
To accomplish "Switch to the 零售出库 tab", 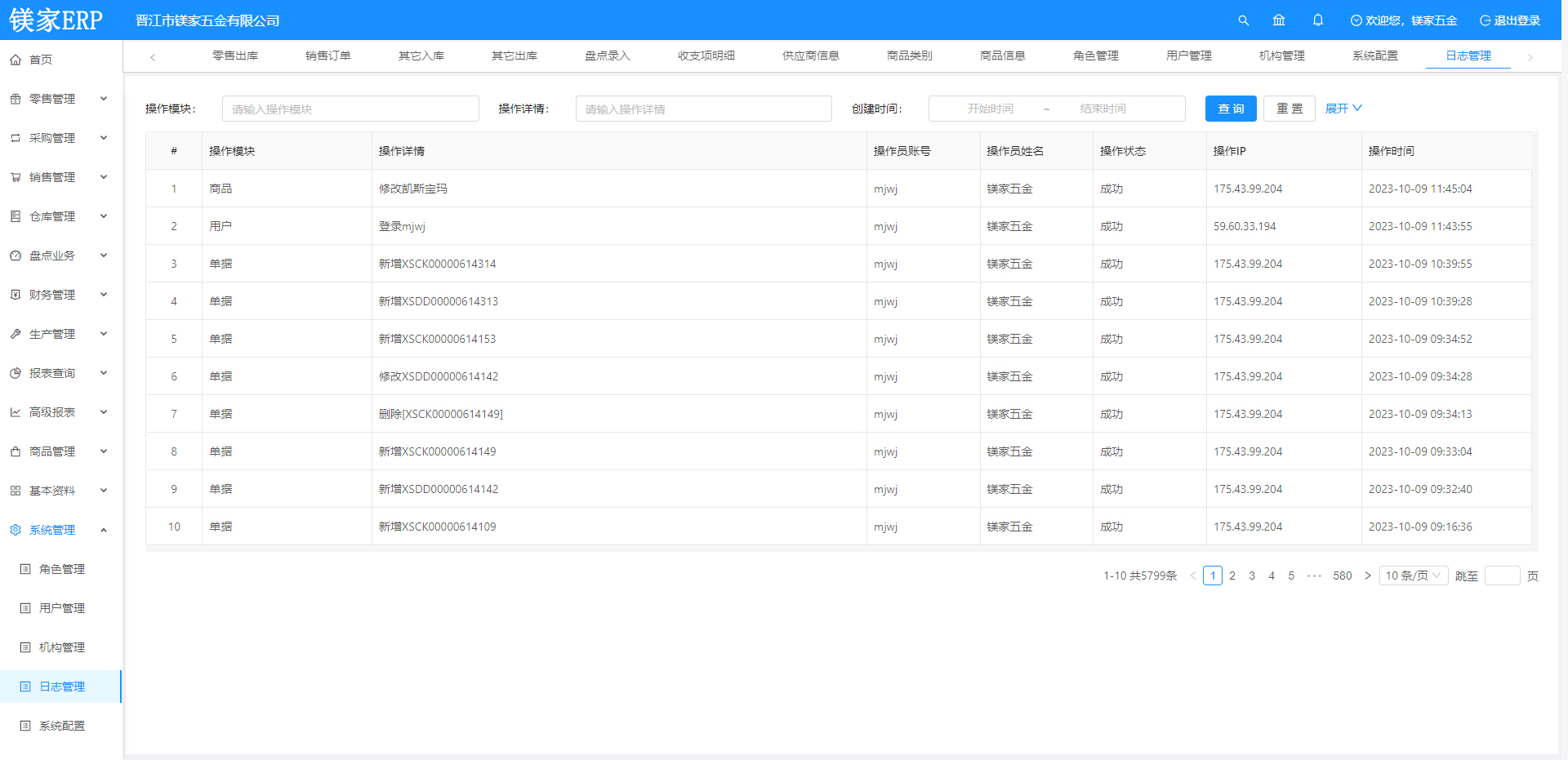I will pos(235,56).
